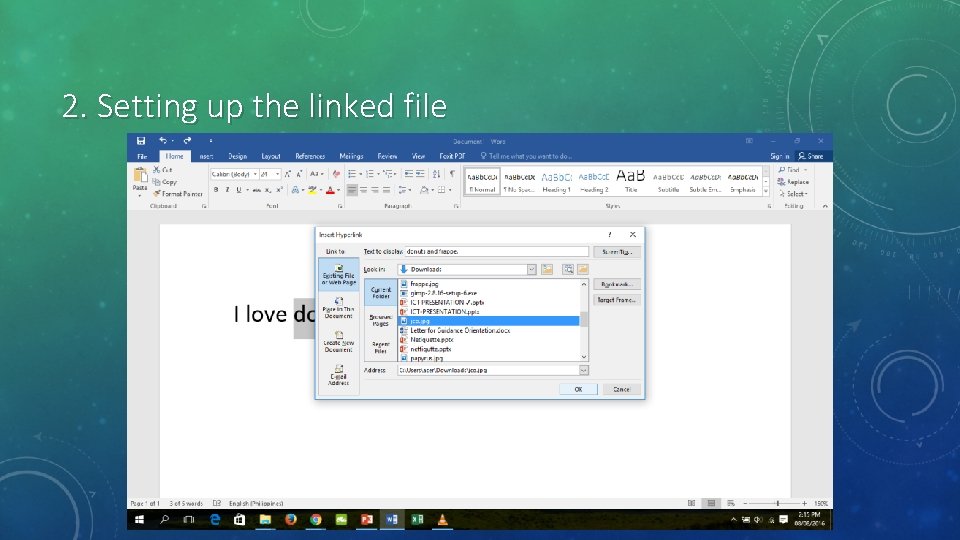Toggle Underline formatting
This screenshot has height=540, width=960.
(239, 190)
